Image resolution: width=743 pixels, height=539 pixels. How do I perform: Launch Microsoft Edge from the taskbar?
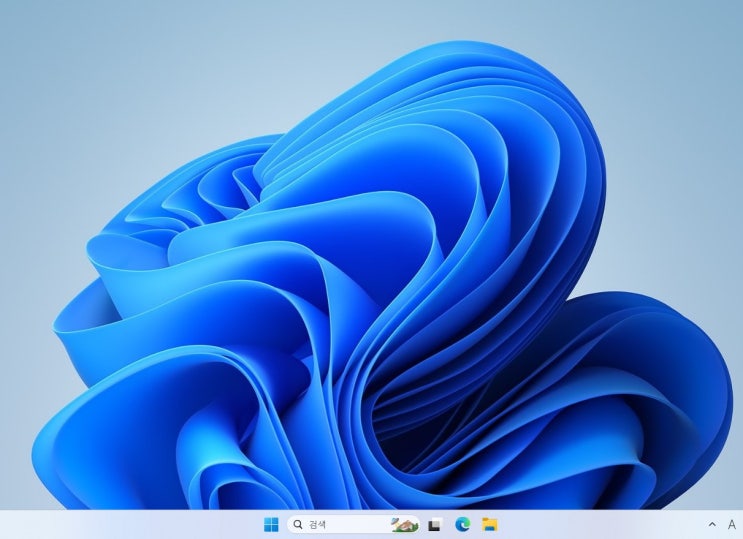462,524
